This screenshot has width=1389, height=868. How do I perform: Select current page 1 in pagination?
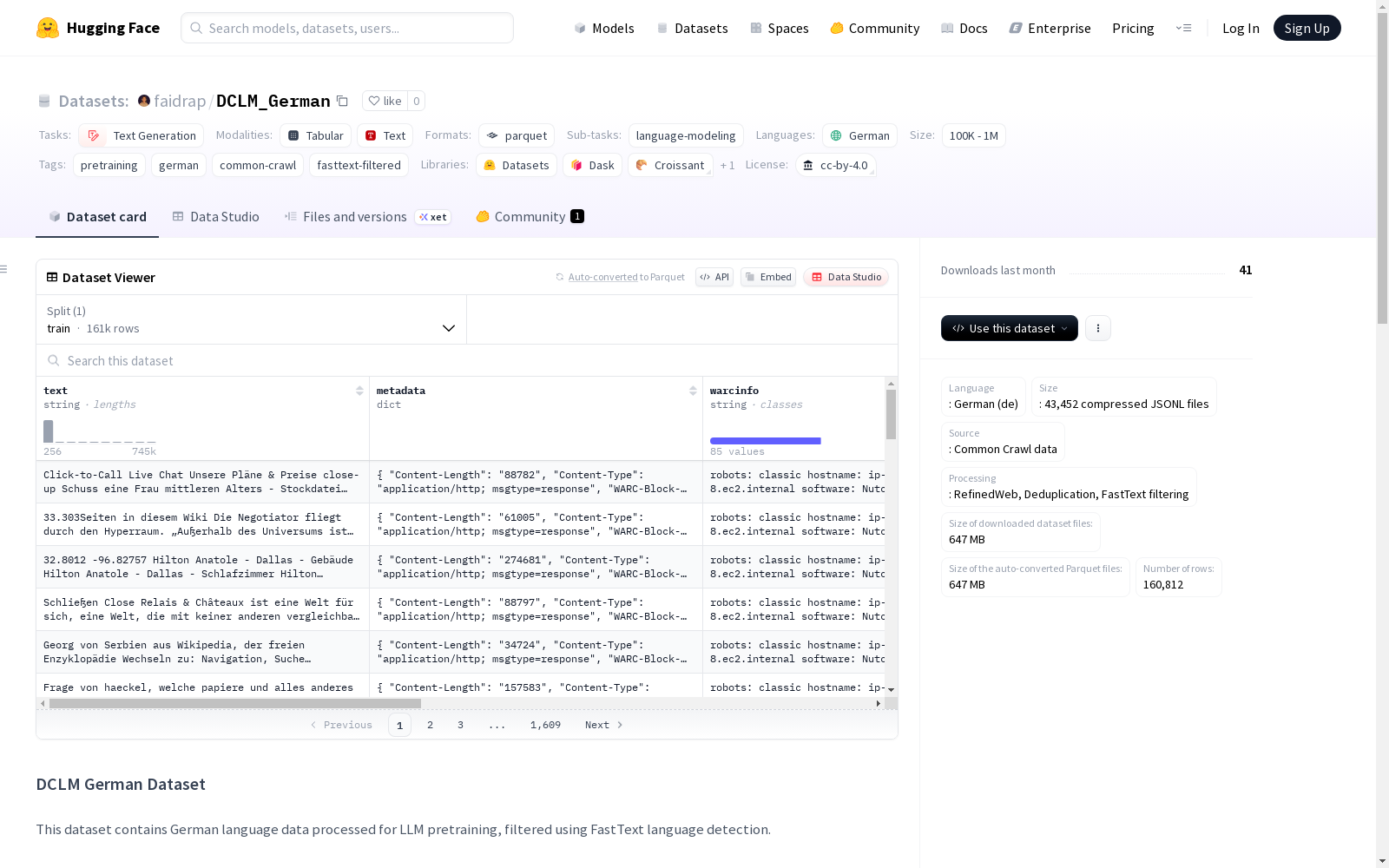pos(399,725)
